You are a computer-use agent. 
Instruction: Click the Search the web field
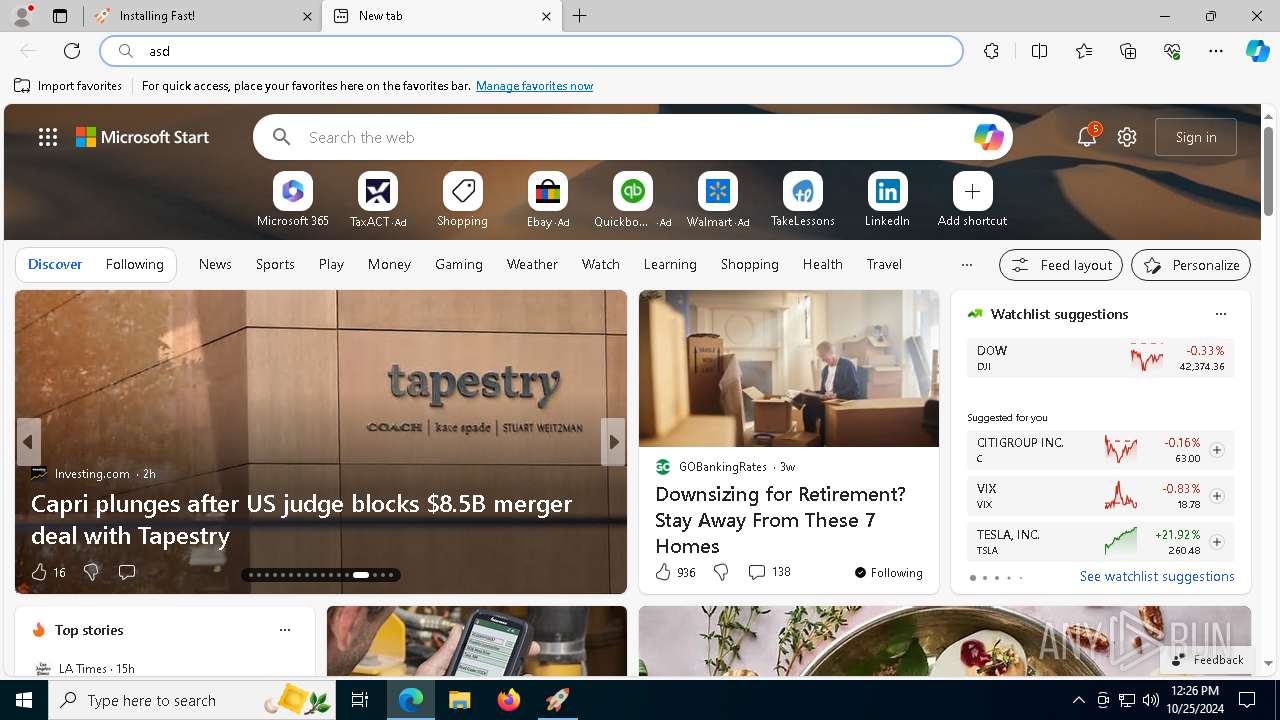click(x=632, y=137)
